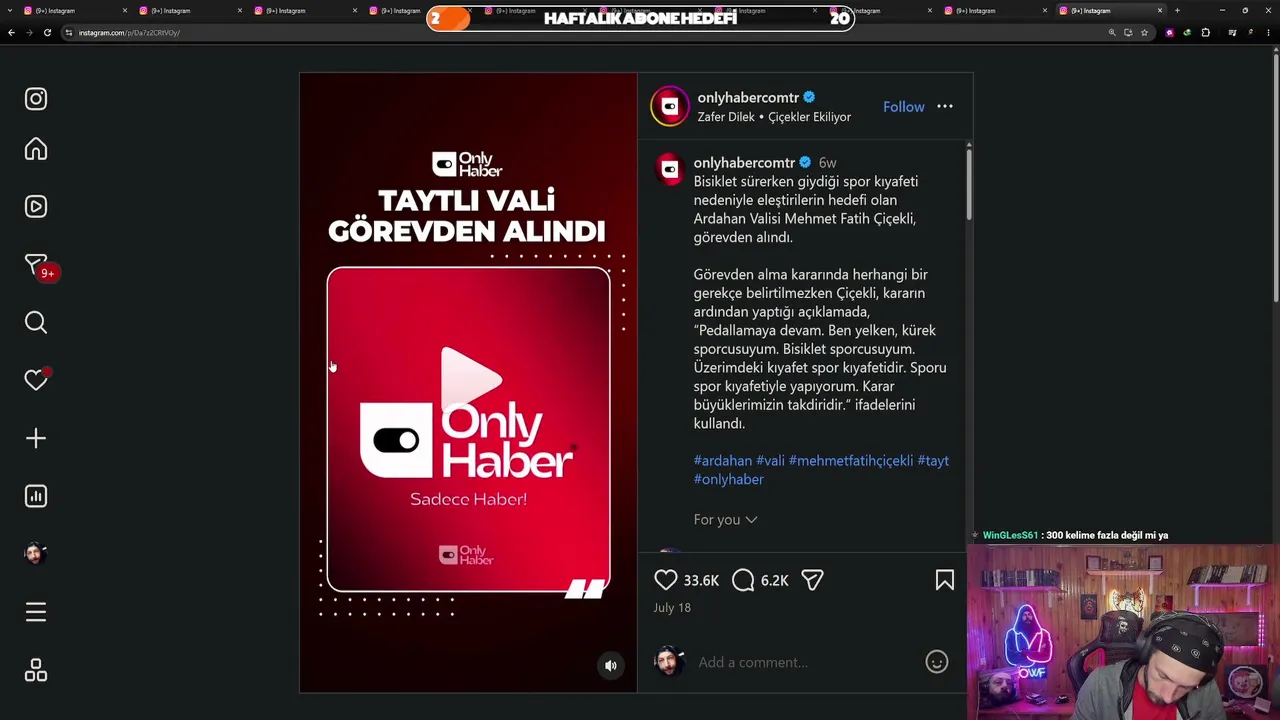Image resolution: width=1280 pixels, height=720 pixels.
Task: Open Notifications heart icon in sidebar
Action: pyautogui.click(x=37, y=379)
